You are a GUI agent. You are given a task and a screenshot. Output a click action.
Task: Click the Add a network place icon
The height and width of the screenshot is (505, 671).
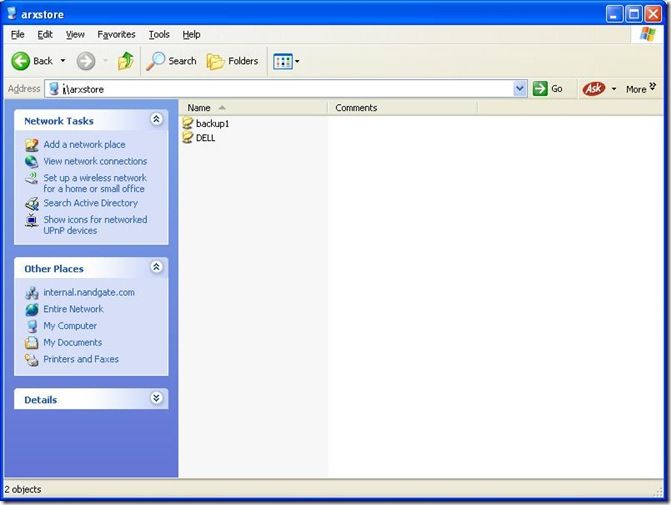click(31, 145)
